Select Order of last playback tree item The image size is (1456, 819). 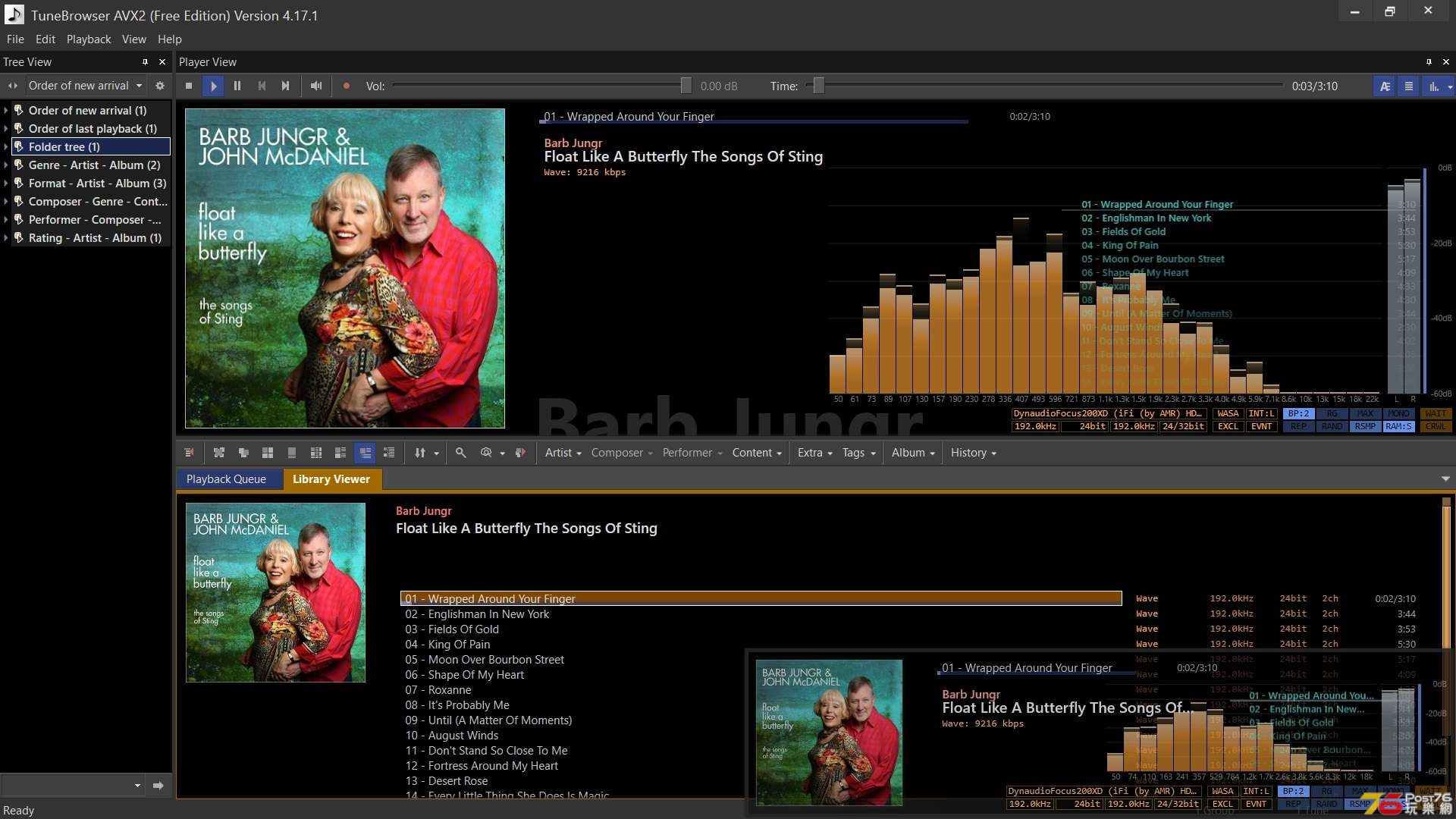point(93,128)
